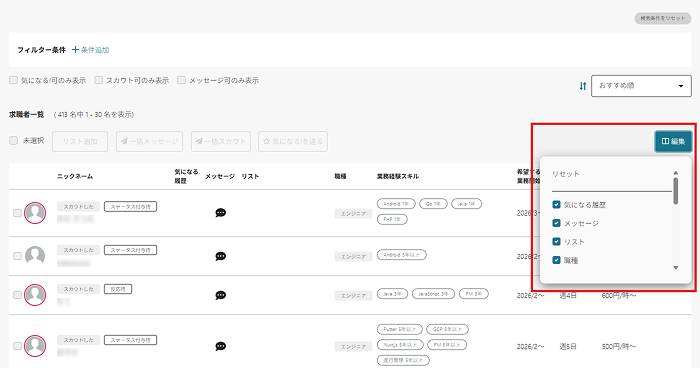
Task: Click the column popup scrollbar thumb
Action: tap(675, 191)
